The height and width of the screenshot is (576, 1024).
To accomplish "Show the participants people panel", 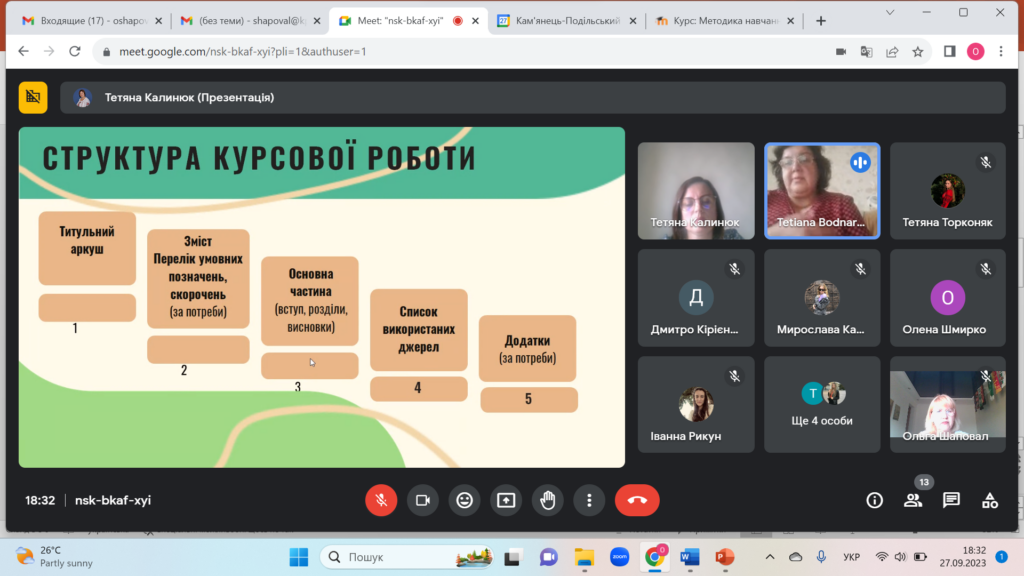I will point(913,500).
